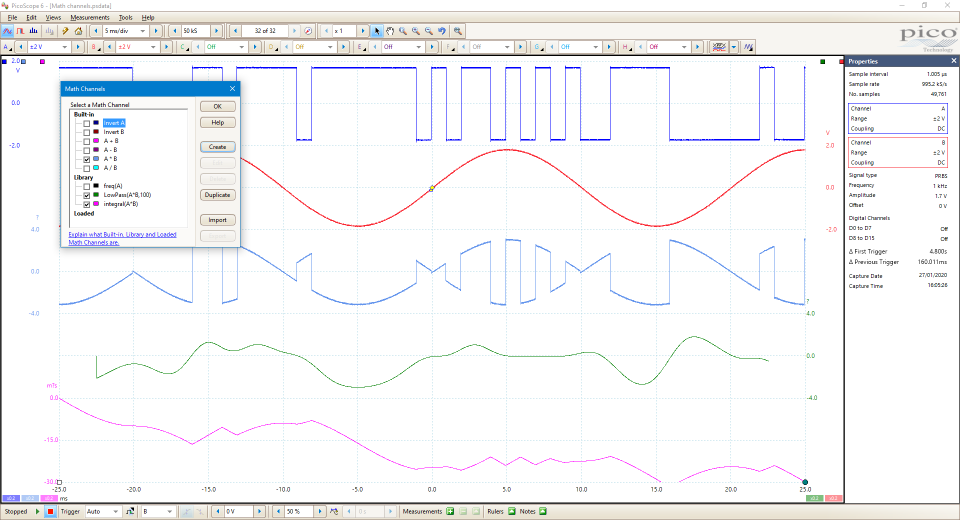Open the File menu
Screen dimensions: 960x520
click(x=12, y=18)
